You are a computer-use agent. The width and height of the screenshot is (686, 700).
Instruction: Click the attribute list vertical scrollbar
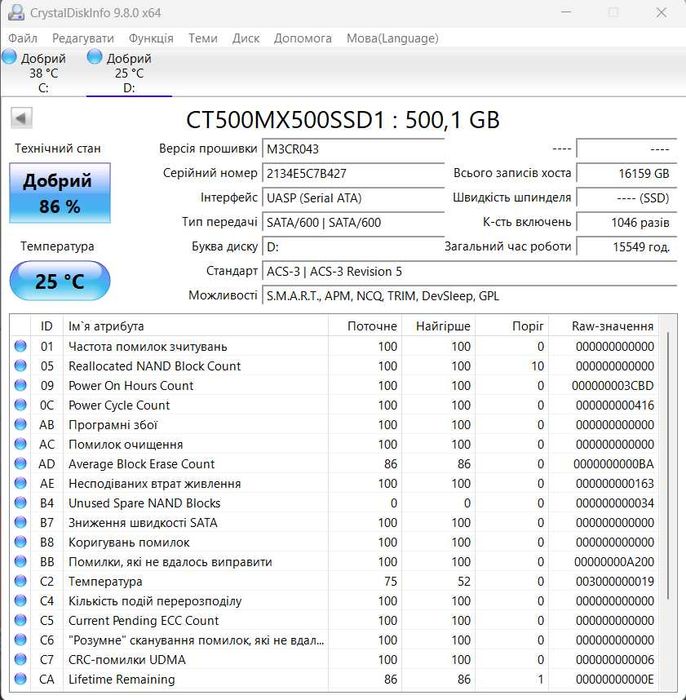[668, 464]
